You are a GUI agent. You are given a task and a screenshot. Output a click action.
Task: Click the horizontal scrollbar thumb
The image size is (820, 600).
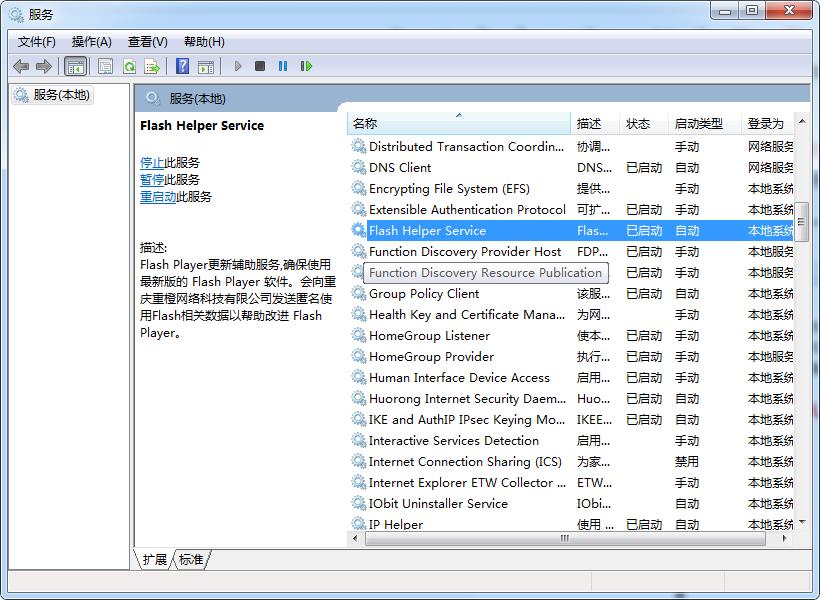point(565,538)
